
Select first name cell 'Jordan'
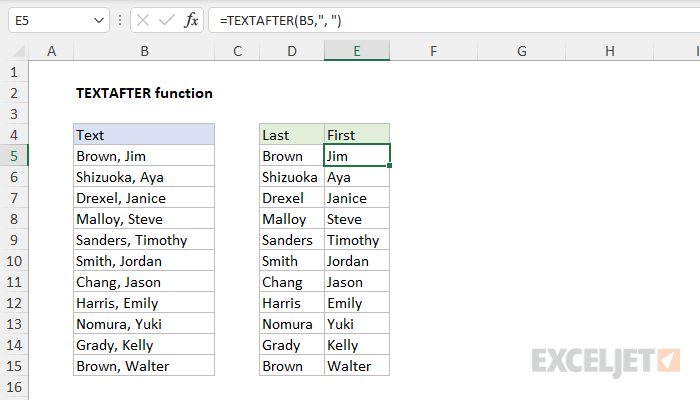(x=357, y=261)
